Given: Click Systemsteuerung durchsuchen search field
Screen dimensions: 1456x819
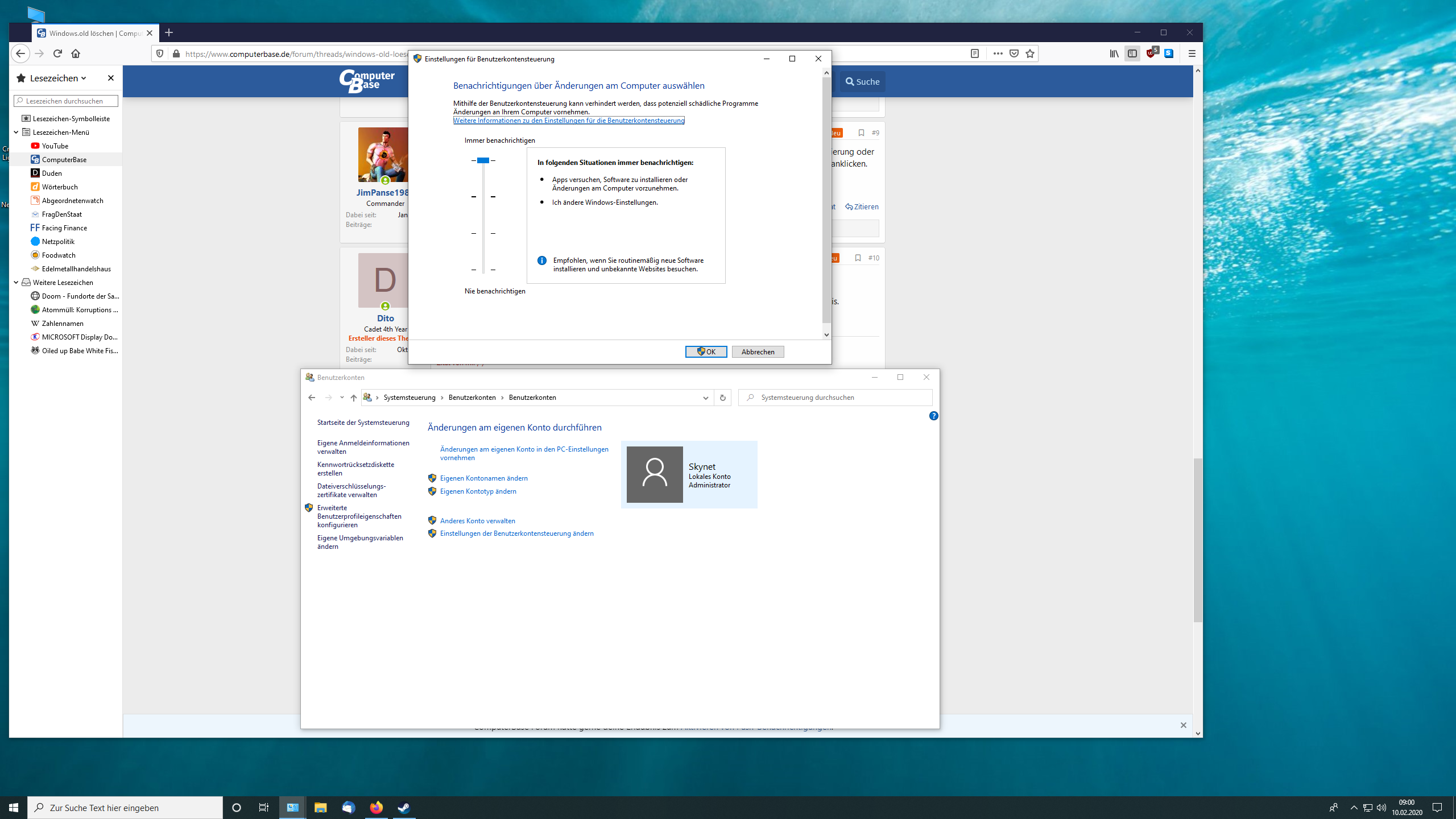Looking at the screenshot, I should point(835,398).
